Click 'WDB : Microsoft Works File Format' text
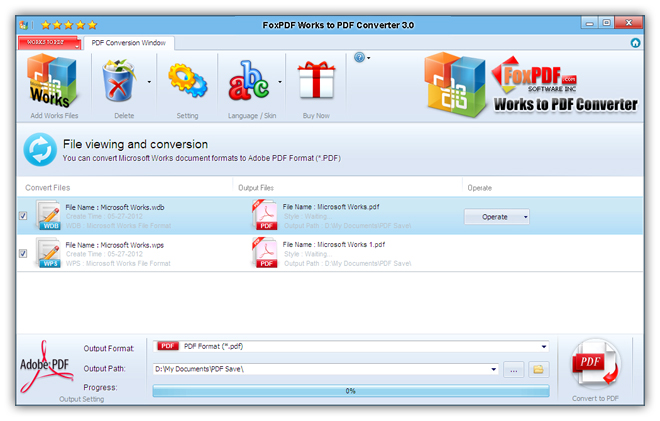Screen dimensions: 660x421 point(118,226)
